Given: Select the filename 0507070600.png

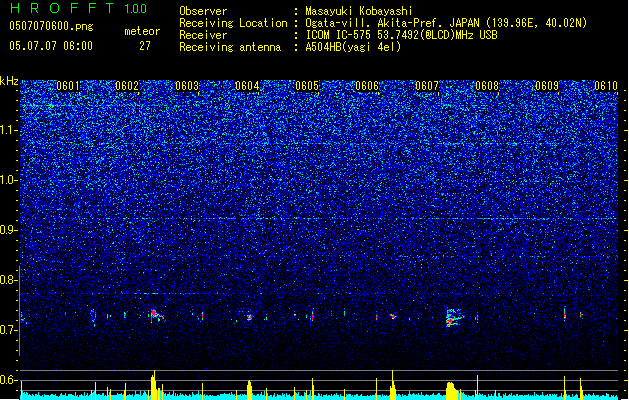Looking at the screenshot, I should [51, 26].
